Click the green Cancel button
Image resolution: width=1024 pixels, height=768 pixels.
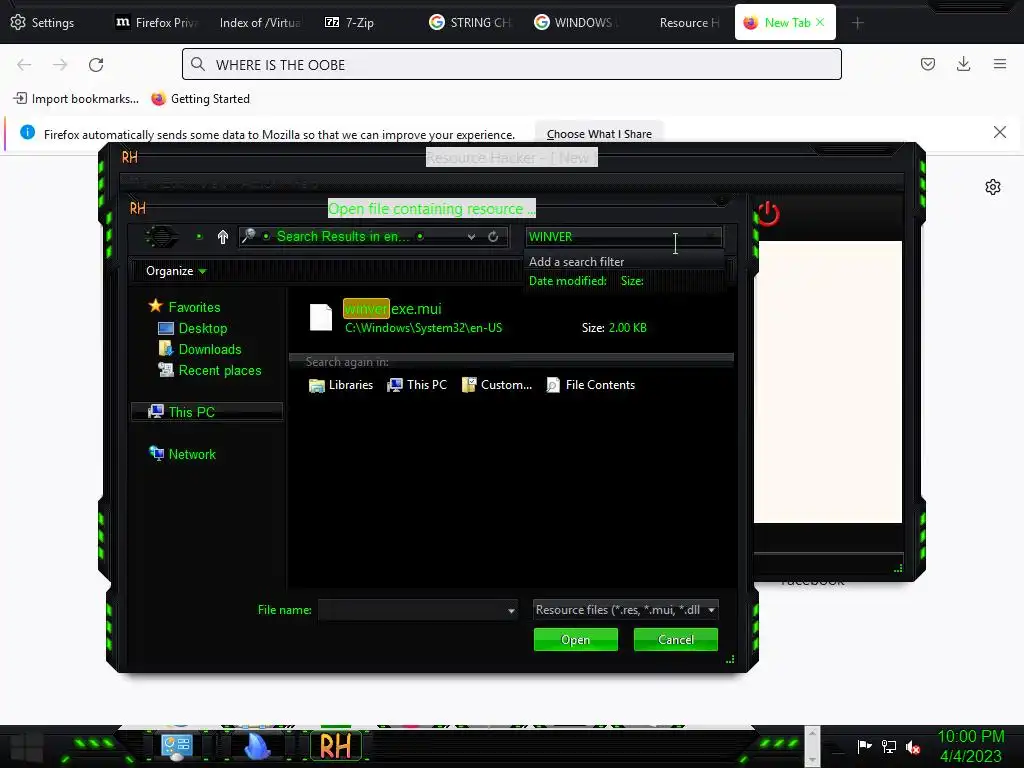(676, 640)
